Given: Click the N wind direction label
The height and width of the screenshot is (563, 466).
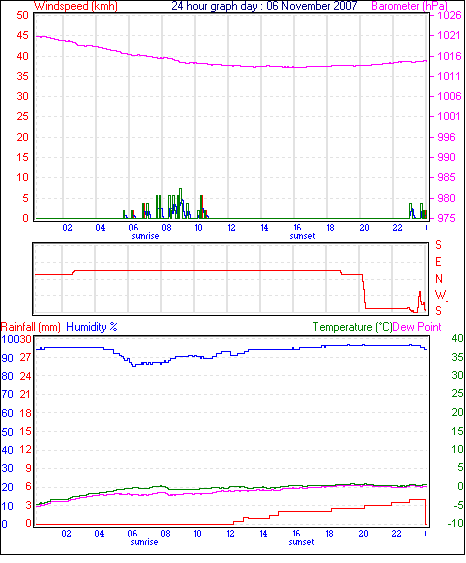Looking at the screenshot, I should tap(439, 279).
